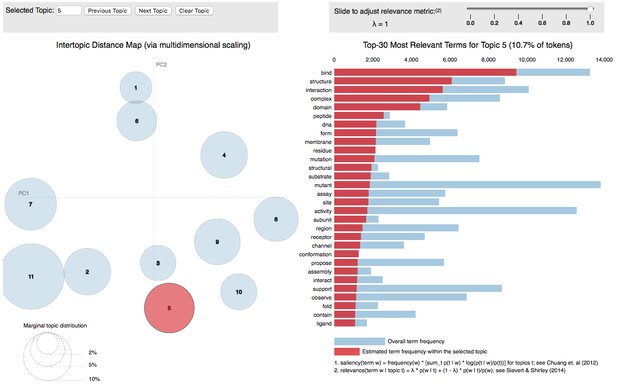Select topic circle 3 on the map

tap(158, 263)
